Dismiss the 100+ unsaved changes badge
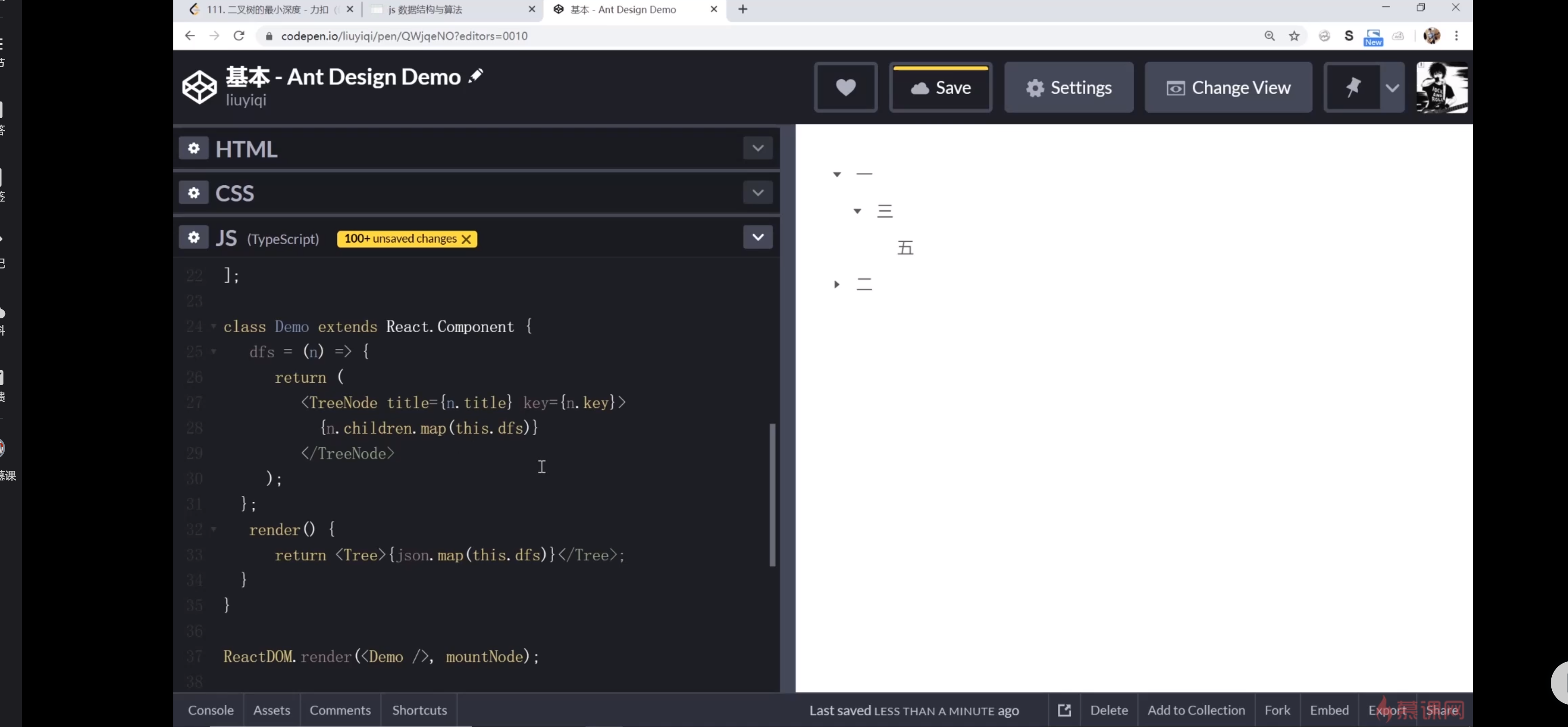1568x727 pixels. click(x=466, y=239)
